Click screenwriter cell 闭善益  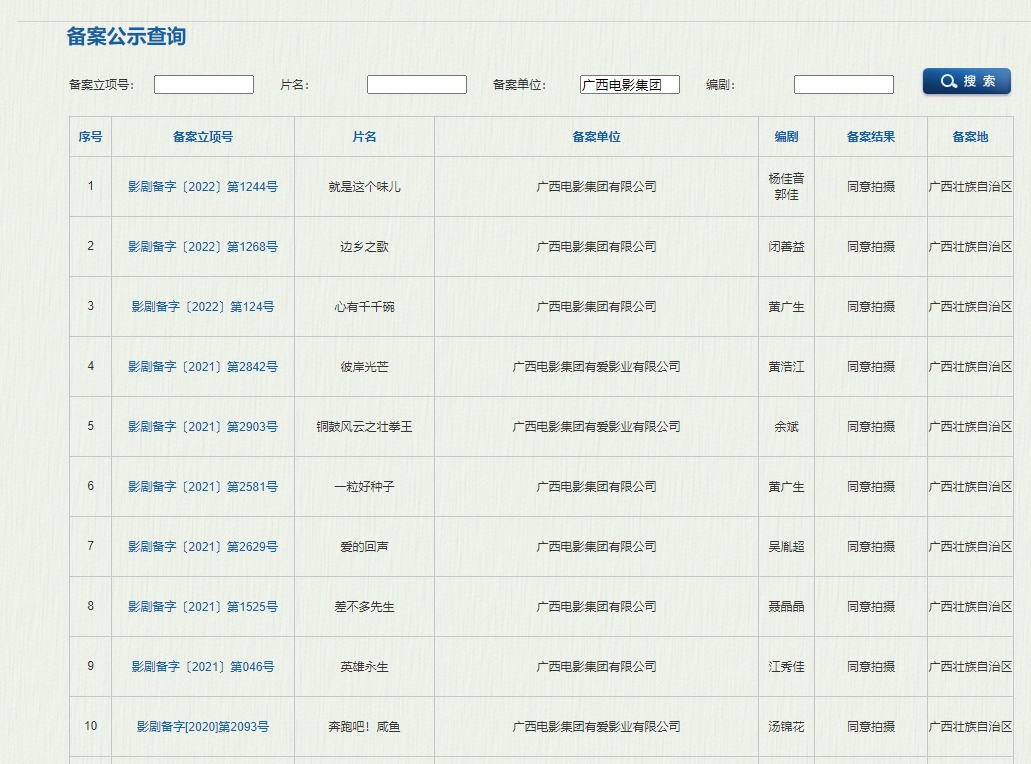click(786, 247)
